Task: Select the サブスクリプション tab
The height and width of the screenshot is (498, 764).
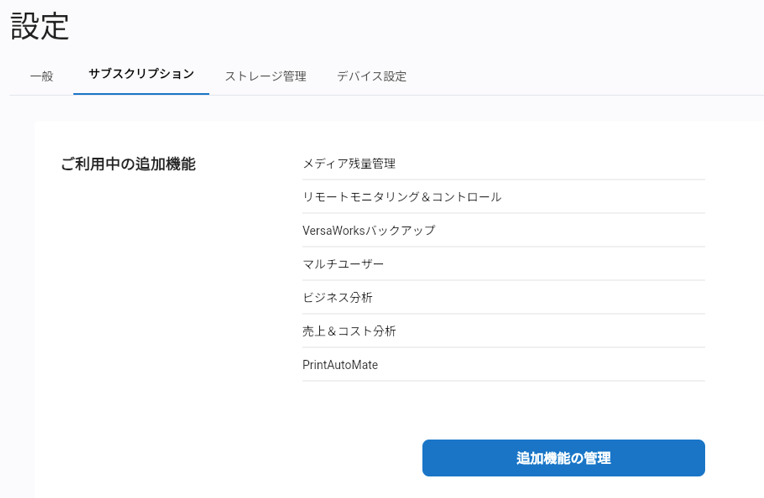Action: tap(141, 75)
